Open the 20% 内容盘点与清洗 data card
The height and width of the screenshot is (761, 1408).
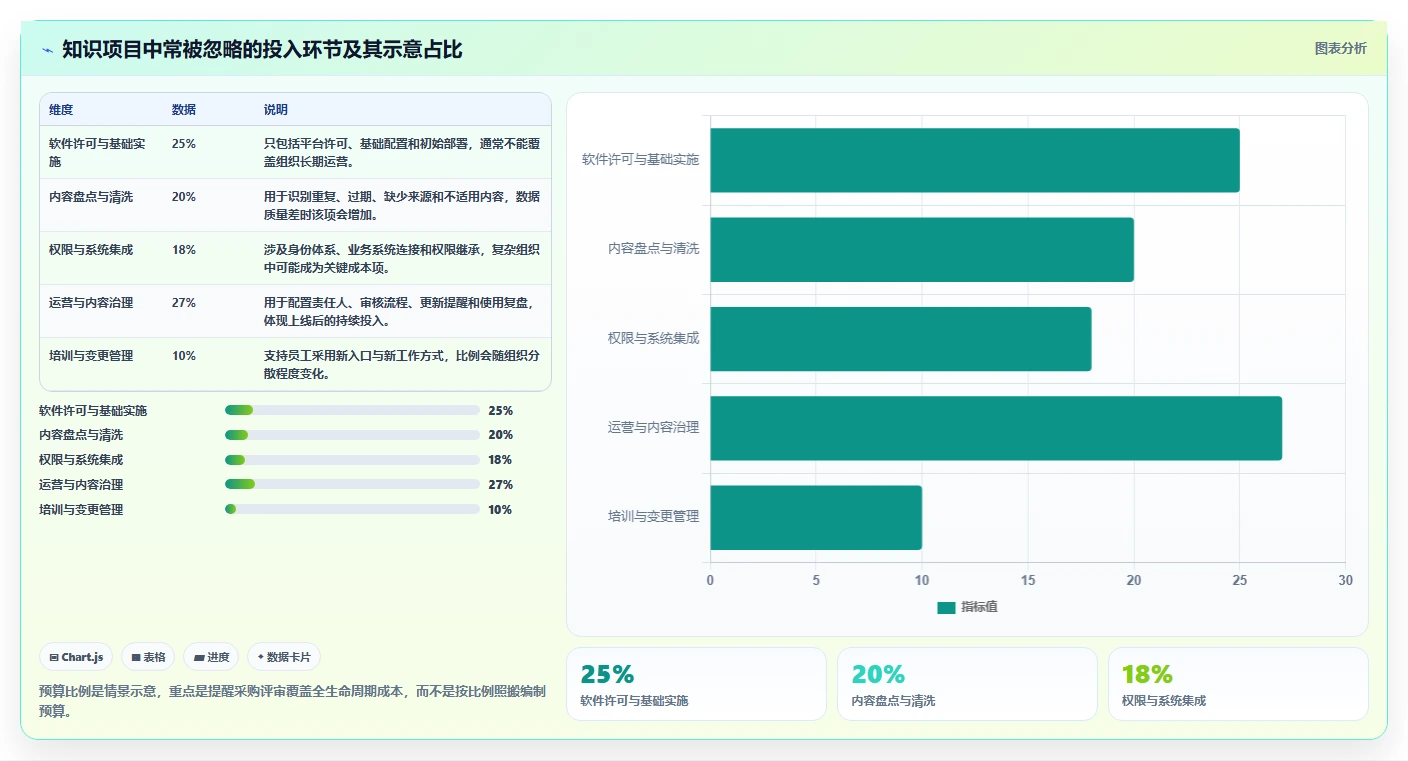(967, 684)
